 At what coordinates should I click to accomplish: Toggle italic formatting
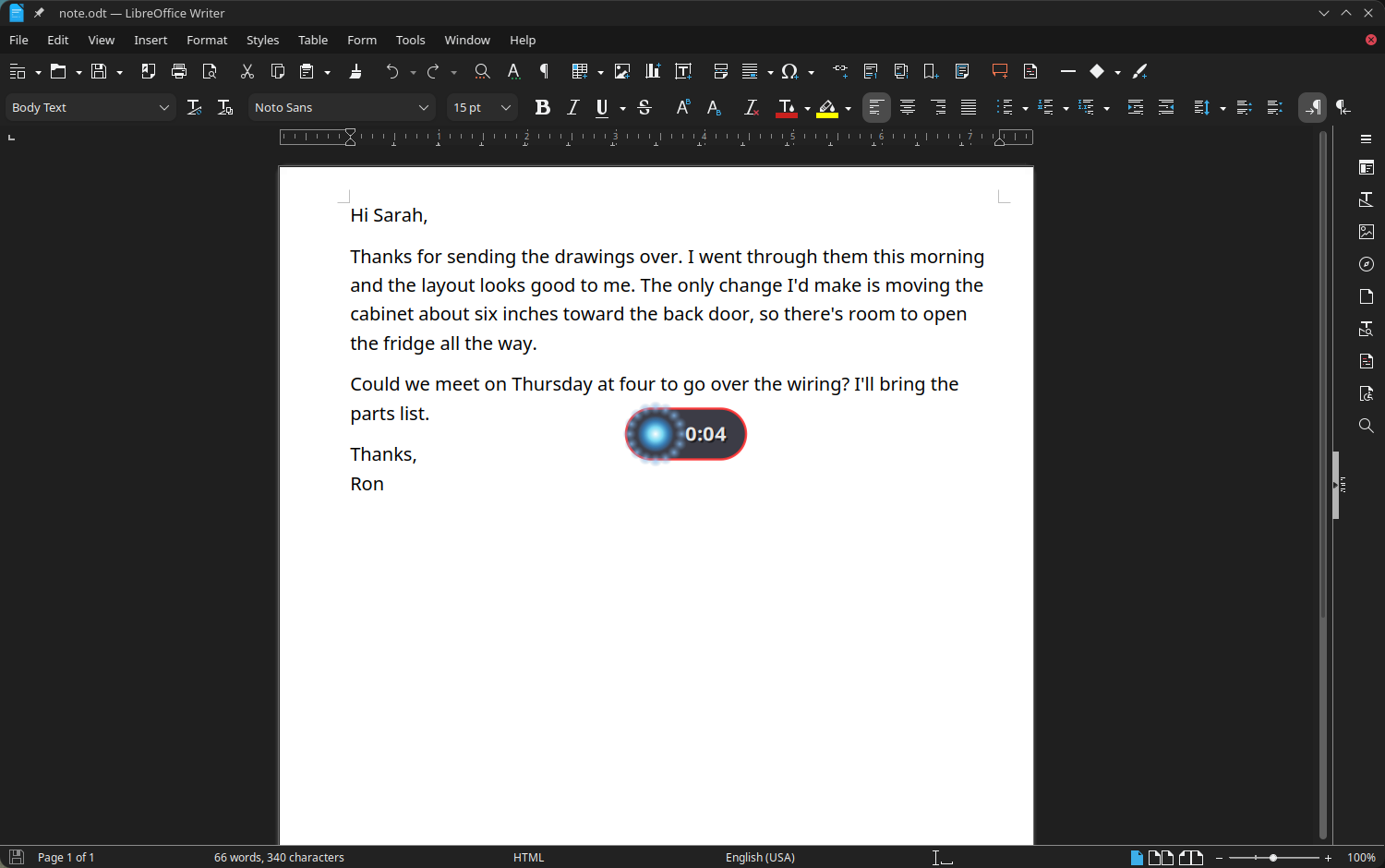click(x=573, y=108)
